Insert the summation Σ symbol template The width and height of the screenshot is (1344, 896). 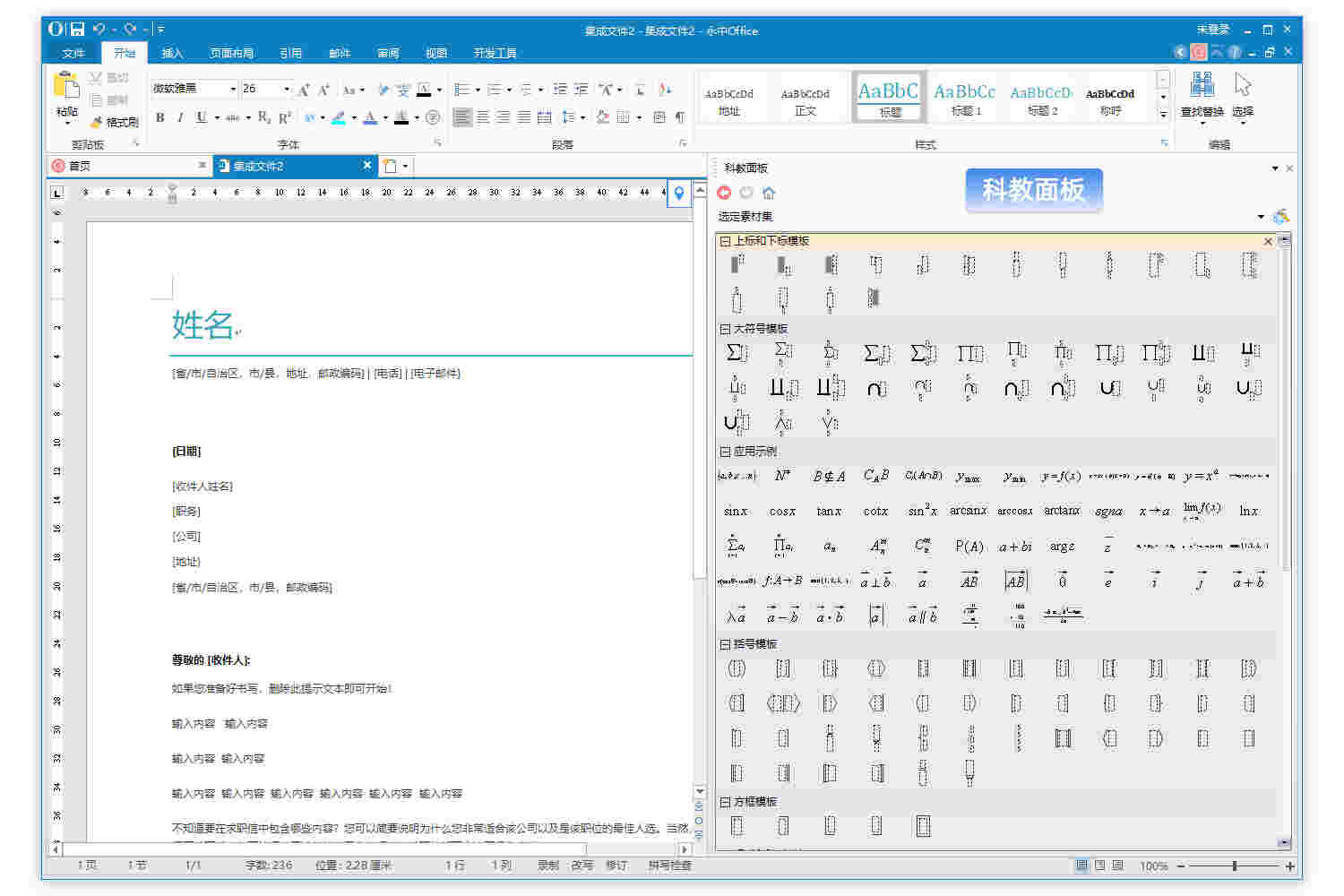coord(735,352)
